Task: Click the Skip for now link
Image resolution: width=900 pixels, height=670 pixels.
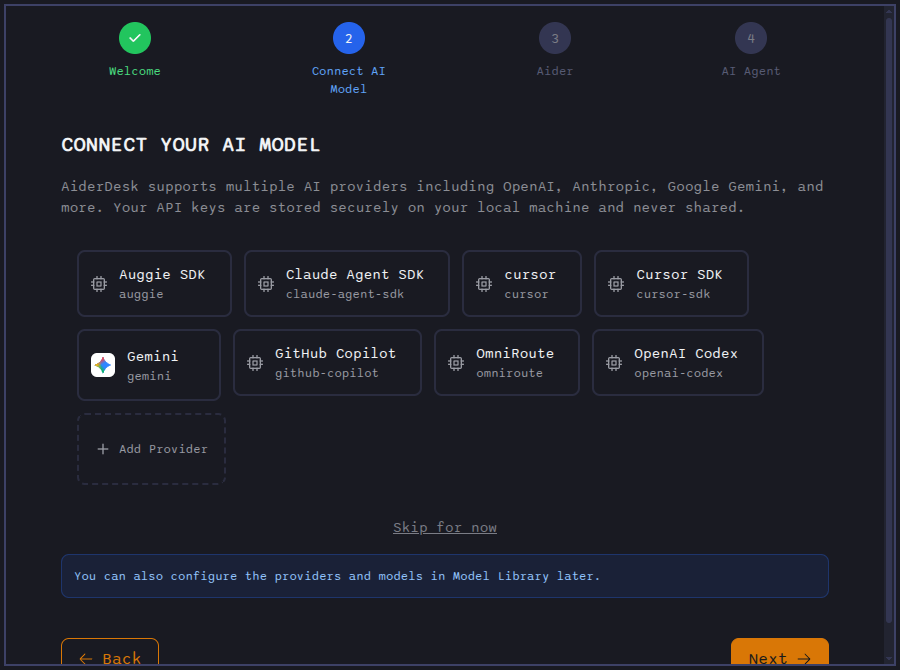Action: point(445,528)
